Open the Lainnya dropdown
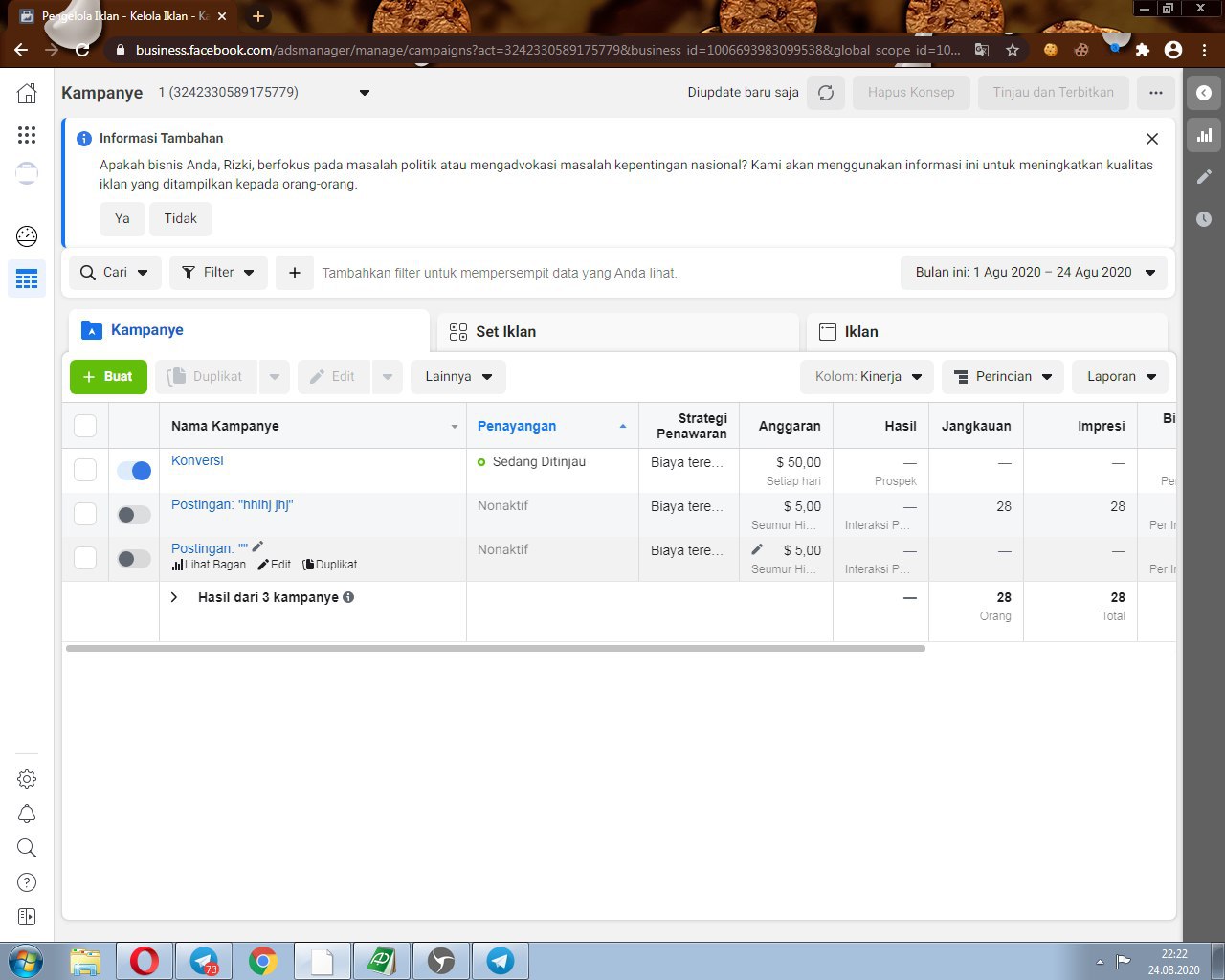This screenshot has width=1225, height=980. pyautogui.click(x=458, y=377)
